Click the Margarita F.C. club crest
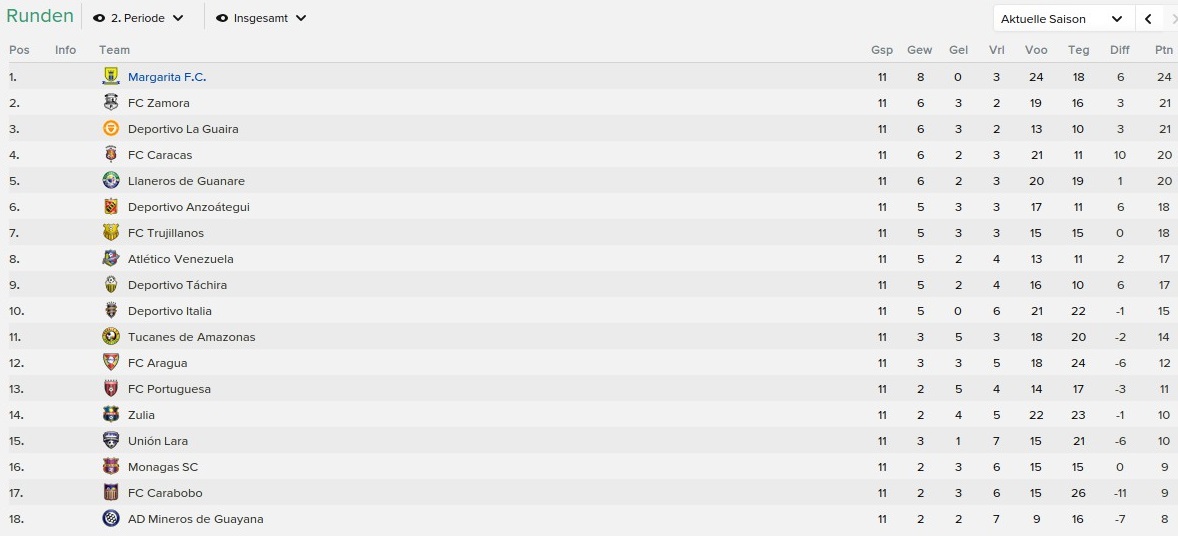This screenshot has width=1178, height=536. pyautogui.click(x=111, y=77)
